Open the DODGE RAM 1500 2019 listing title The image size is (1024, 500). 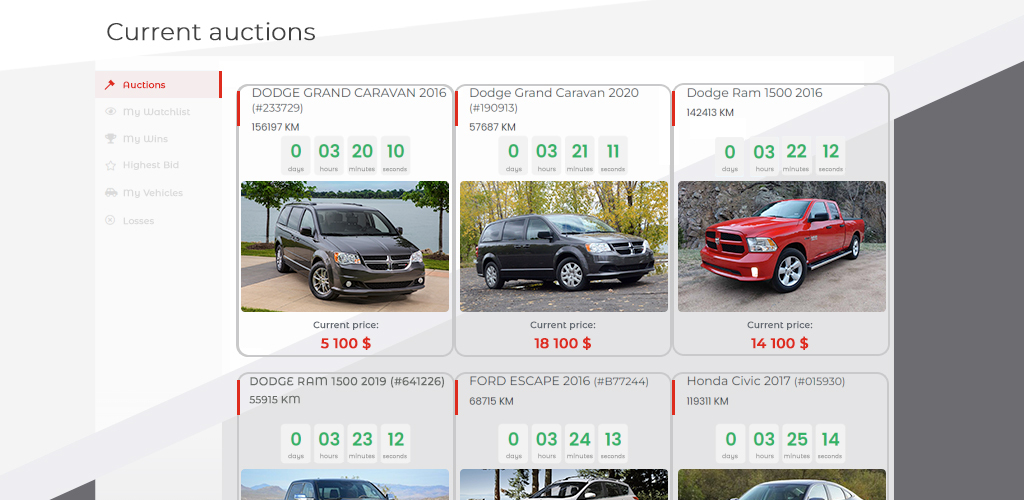pyautogui.click(x=347, y=381)
